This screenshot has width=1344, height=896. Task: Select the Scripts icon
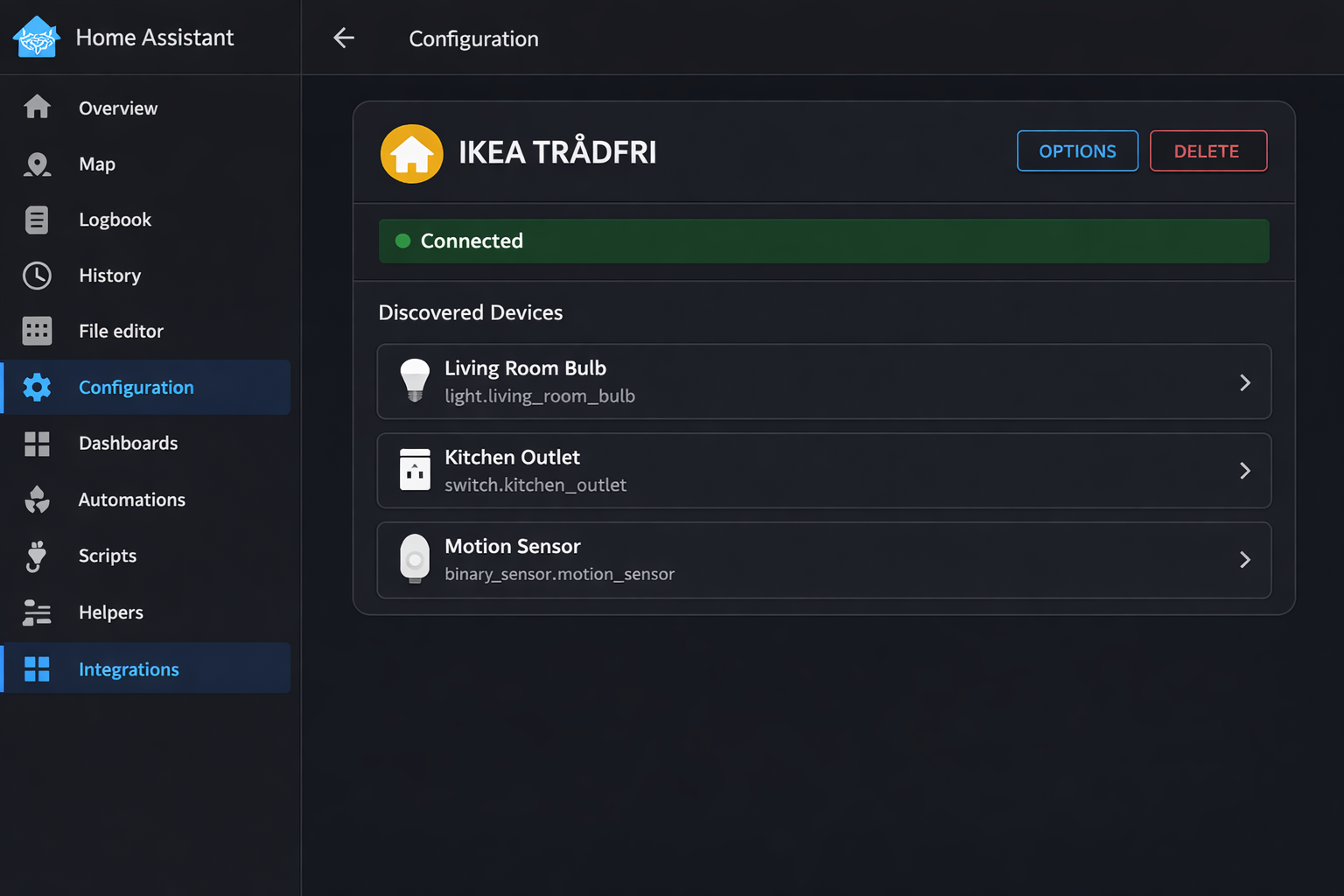coord(36,556)
